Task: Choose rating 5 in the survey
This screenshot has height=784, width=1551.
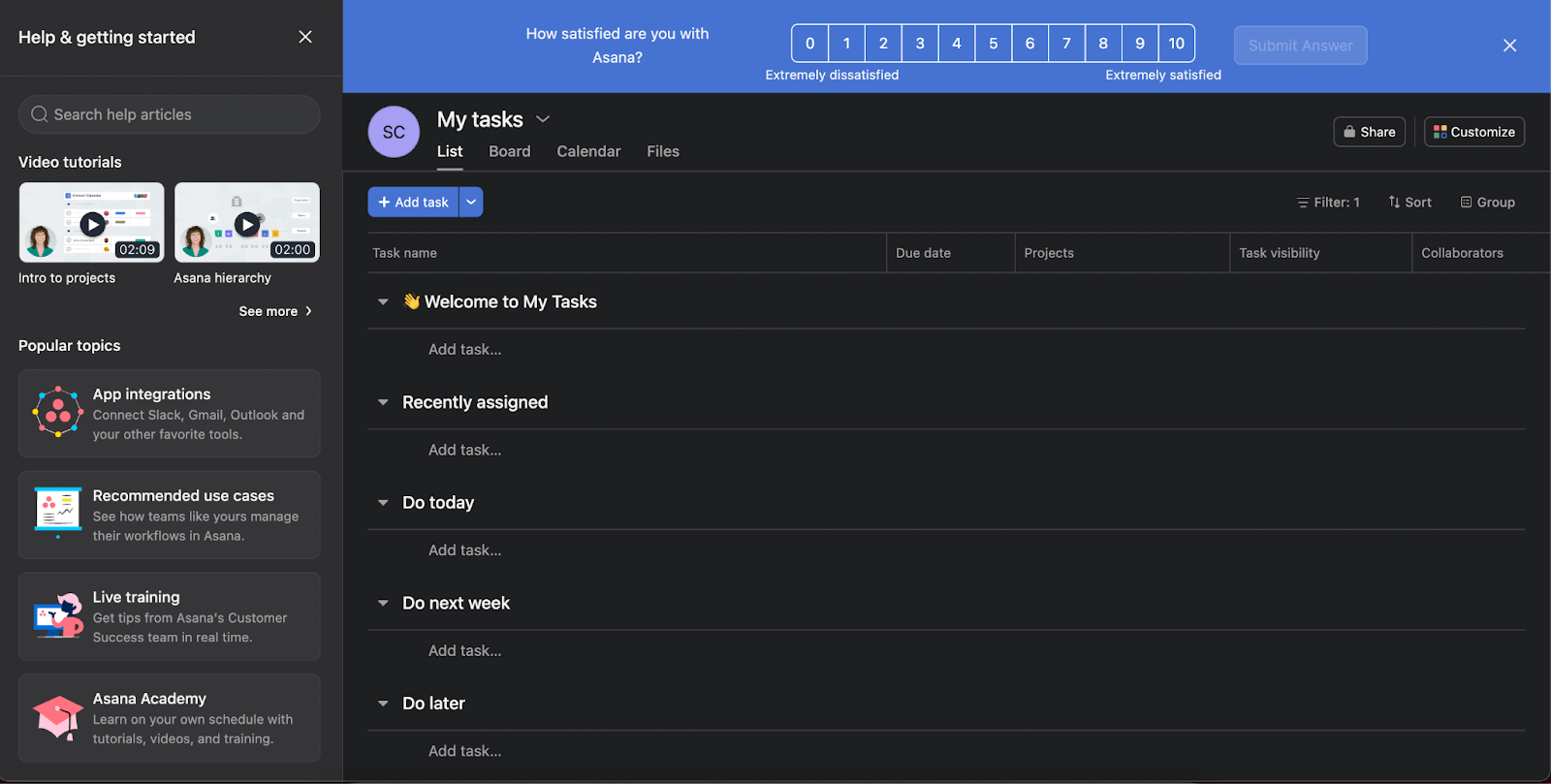Action: (x=993, y=44)
